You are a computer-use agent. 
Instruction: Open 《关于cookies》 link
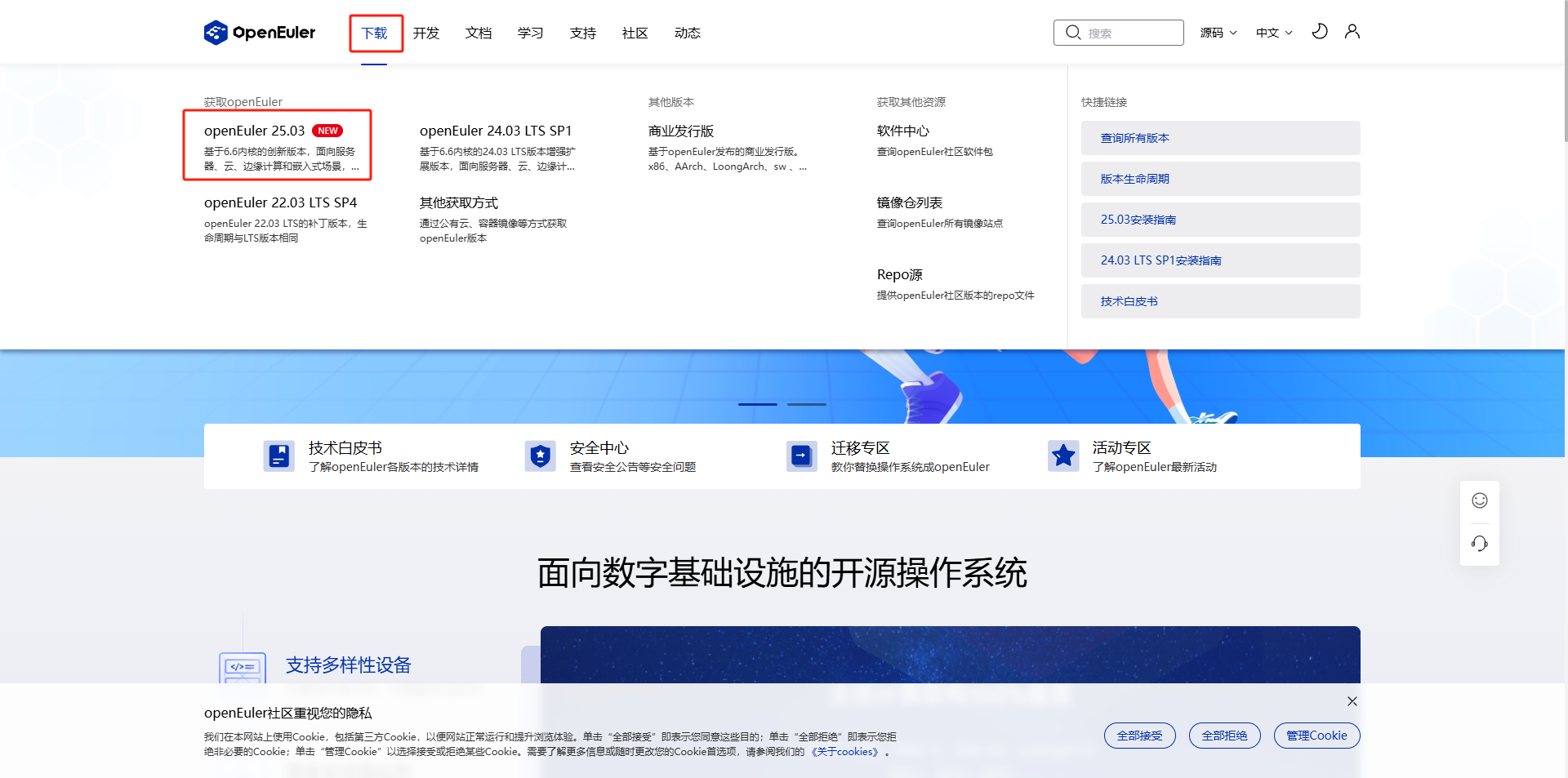[845, 752]
